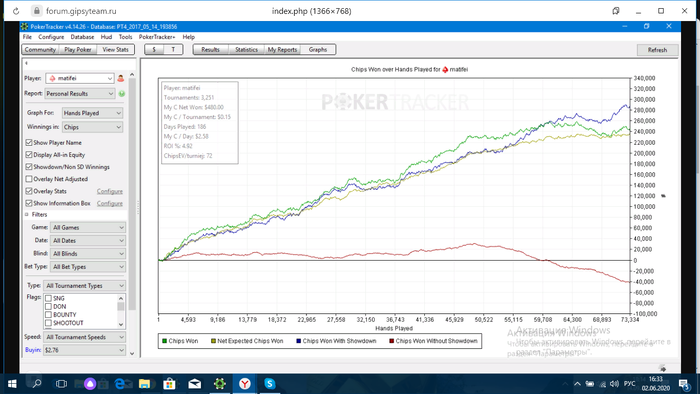Screen dimensions: 700x394
Task: Open Skype from the taskbar
Action: point(270,384)
